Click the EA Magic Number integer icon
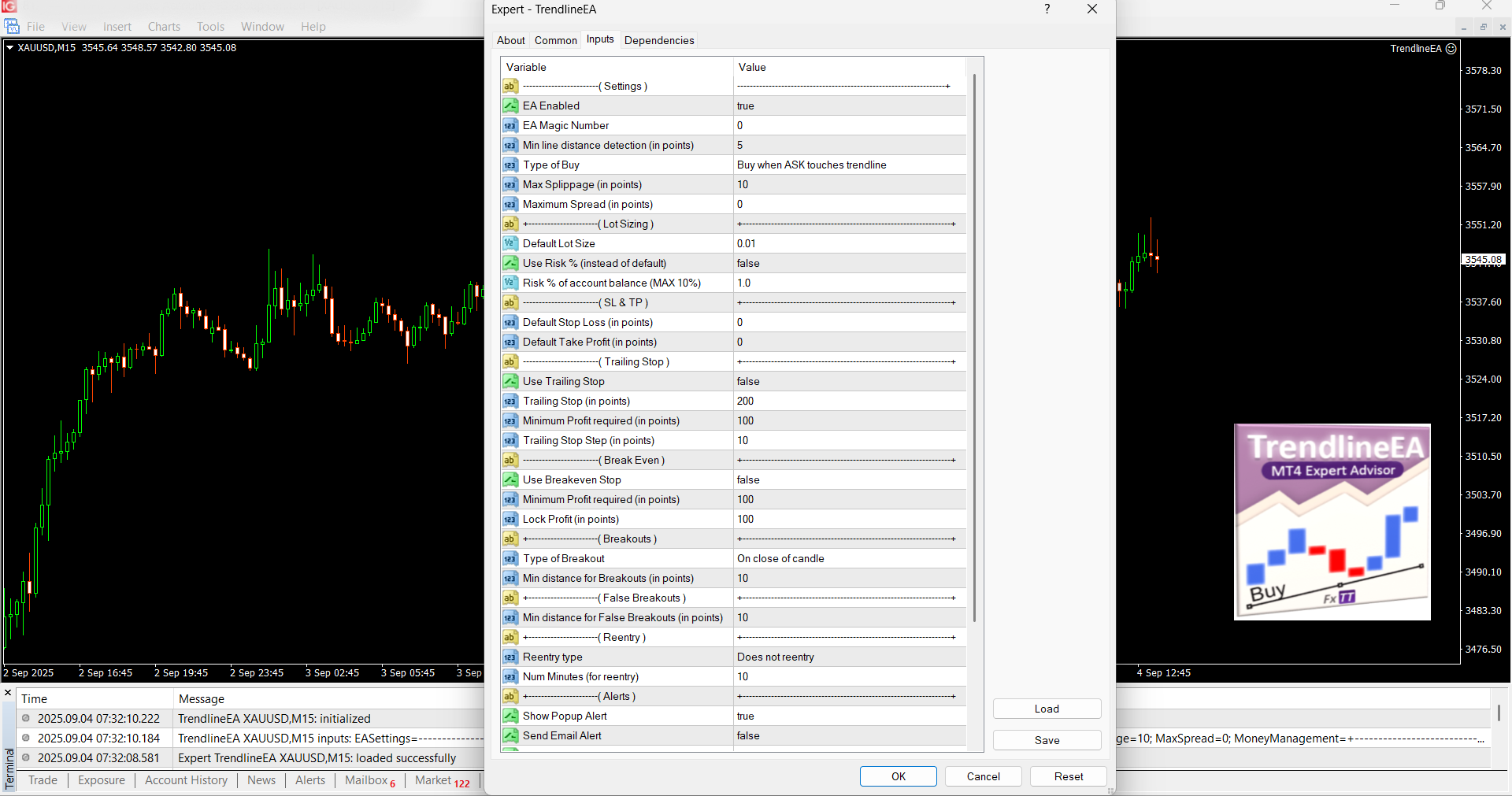 510,125
